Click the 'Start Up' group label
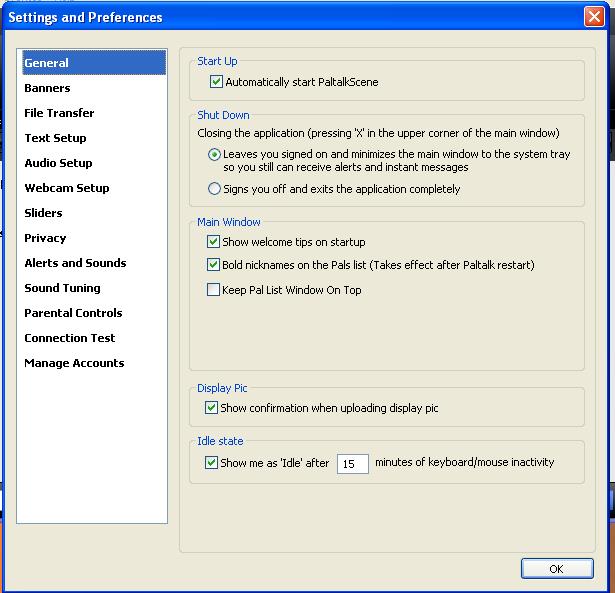615x593 pixels. point(217,61)
